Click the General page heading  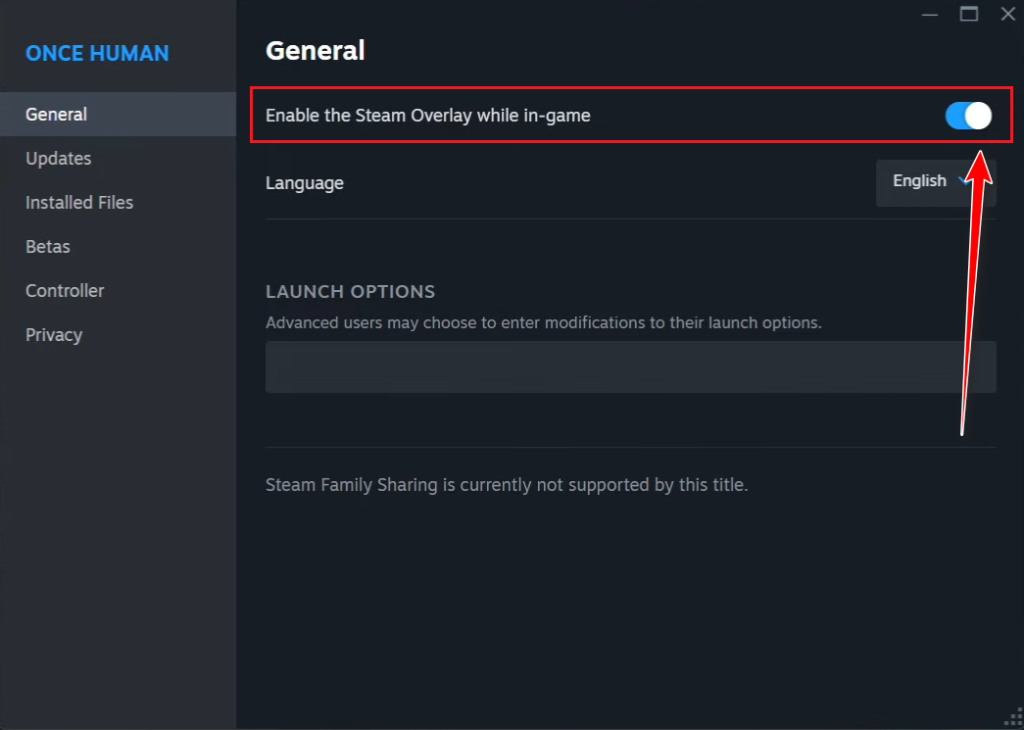point(315,50)
